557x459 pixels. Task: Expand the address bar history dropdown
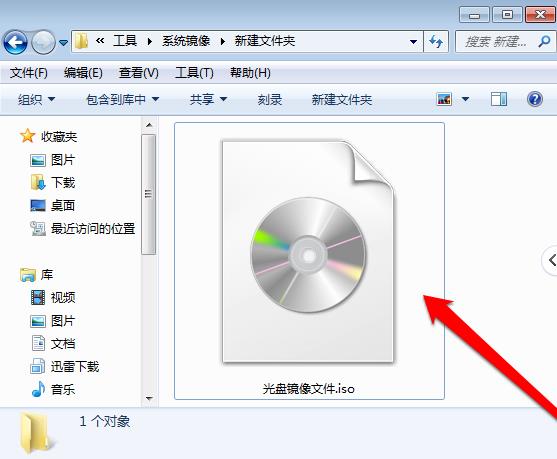pyautogui.click(x=413, y=42)
